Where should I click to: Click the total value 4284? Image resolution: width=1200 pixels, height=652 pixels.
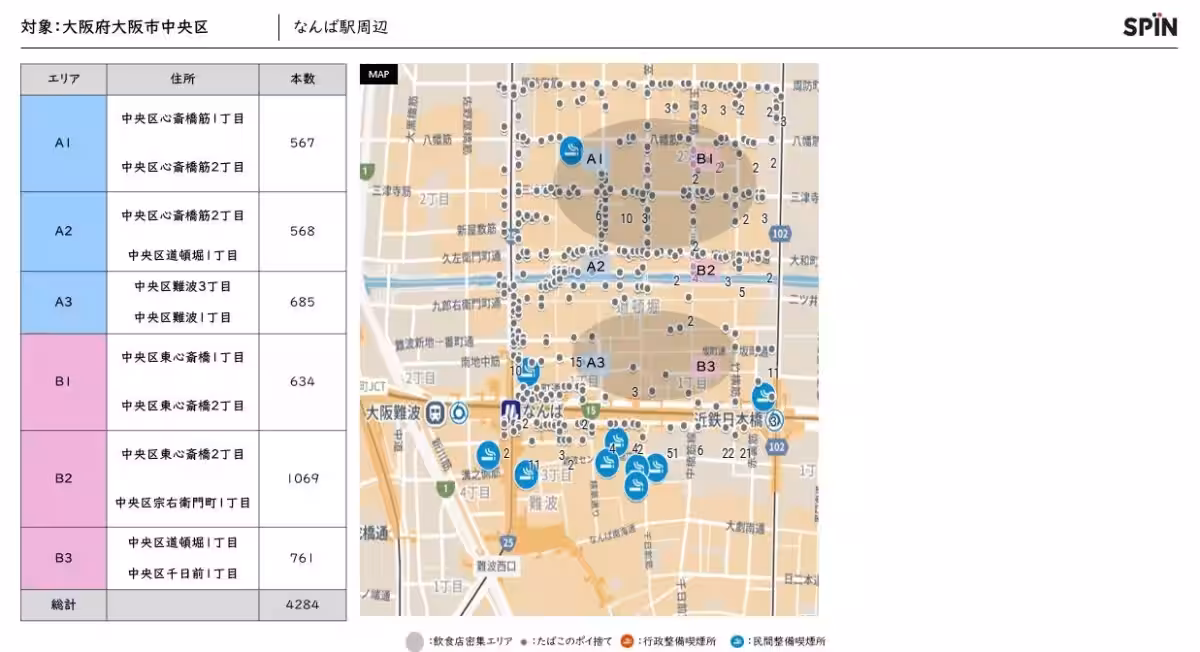tap(303, 605)
